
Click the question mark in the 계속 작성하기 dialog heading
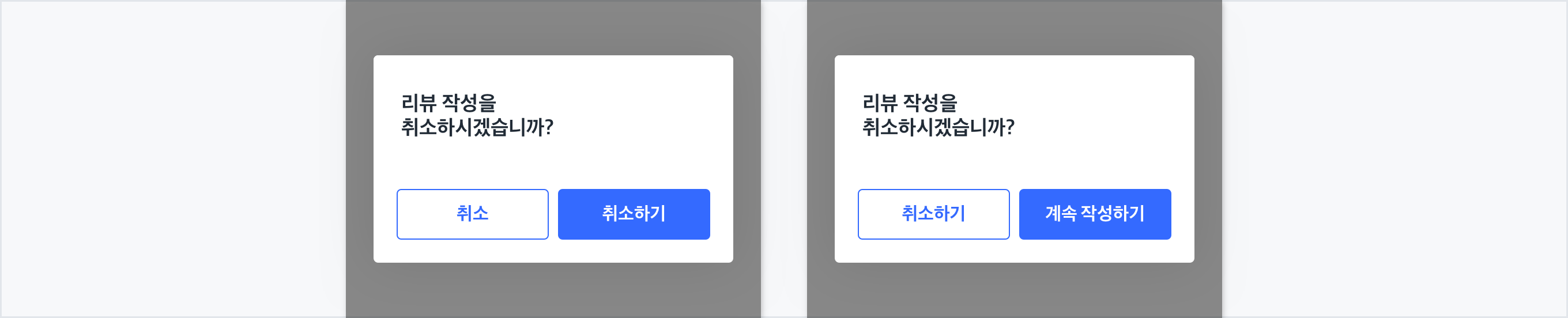(x=1011, y=127)
